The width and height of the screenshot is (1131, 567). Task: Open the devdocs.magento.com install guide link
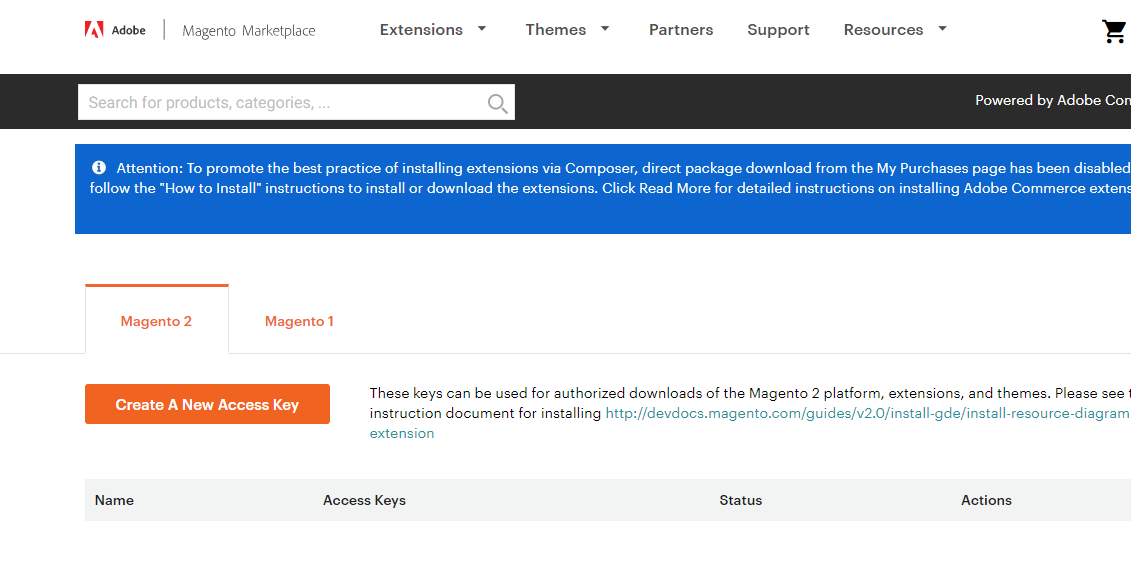[868, 413]
